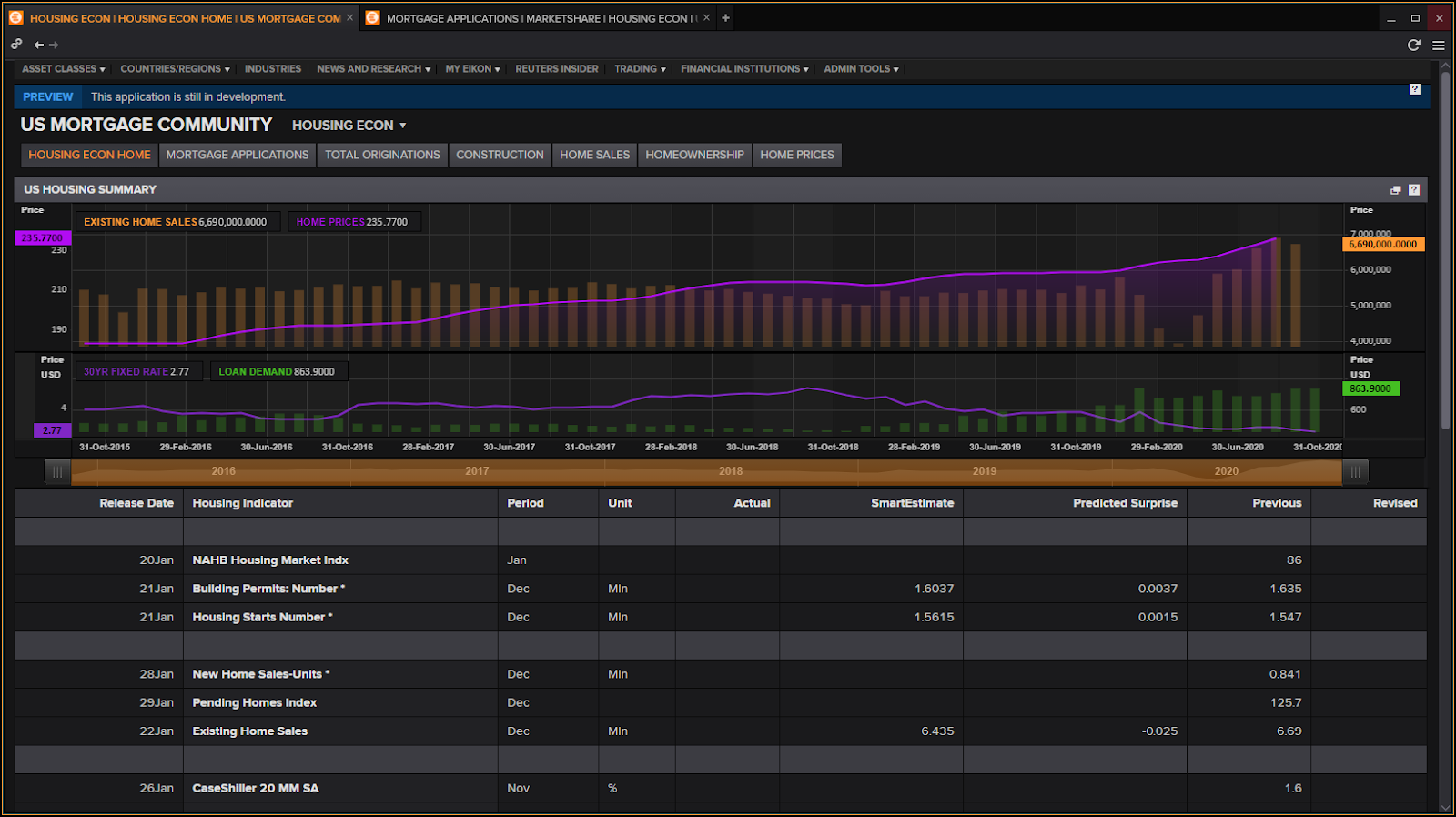Viewport: 1456px width, 817px height.
Task: Close the Housing Econ Home tab
Action: click(x=349, y=17)
